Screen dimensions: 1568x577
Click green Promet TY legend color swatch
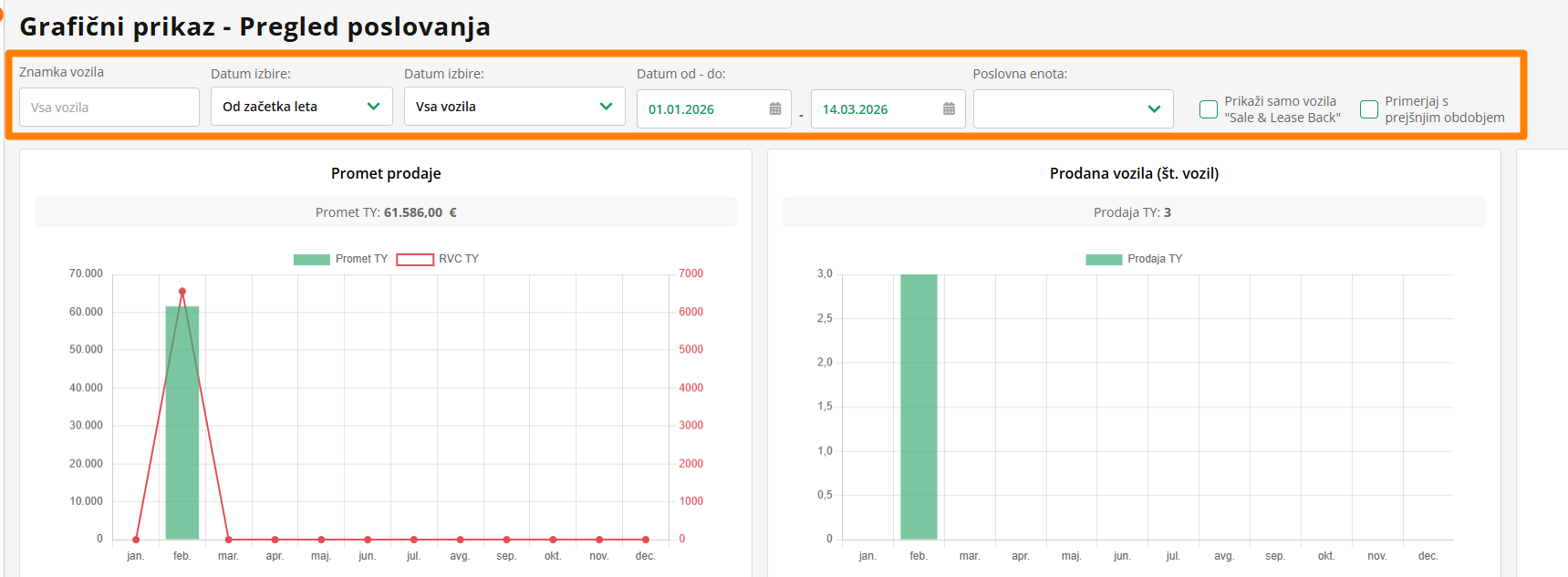(x=311, y=260)
